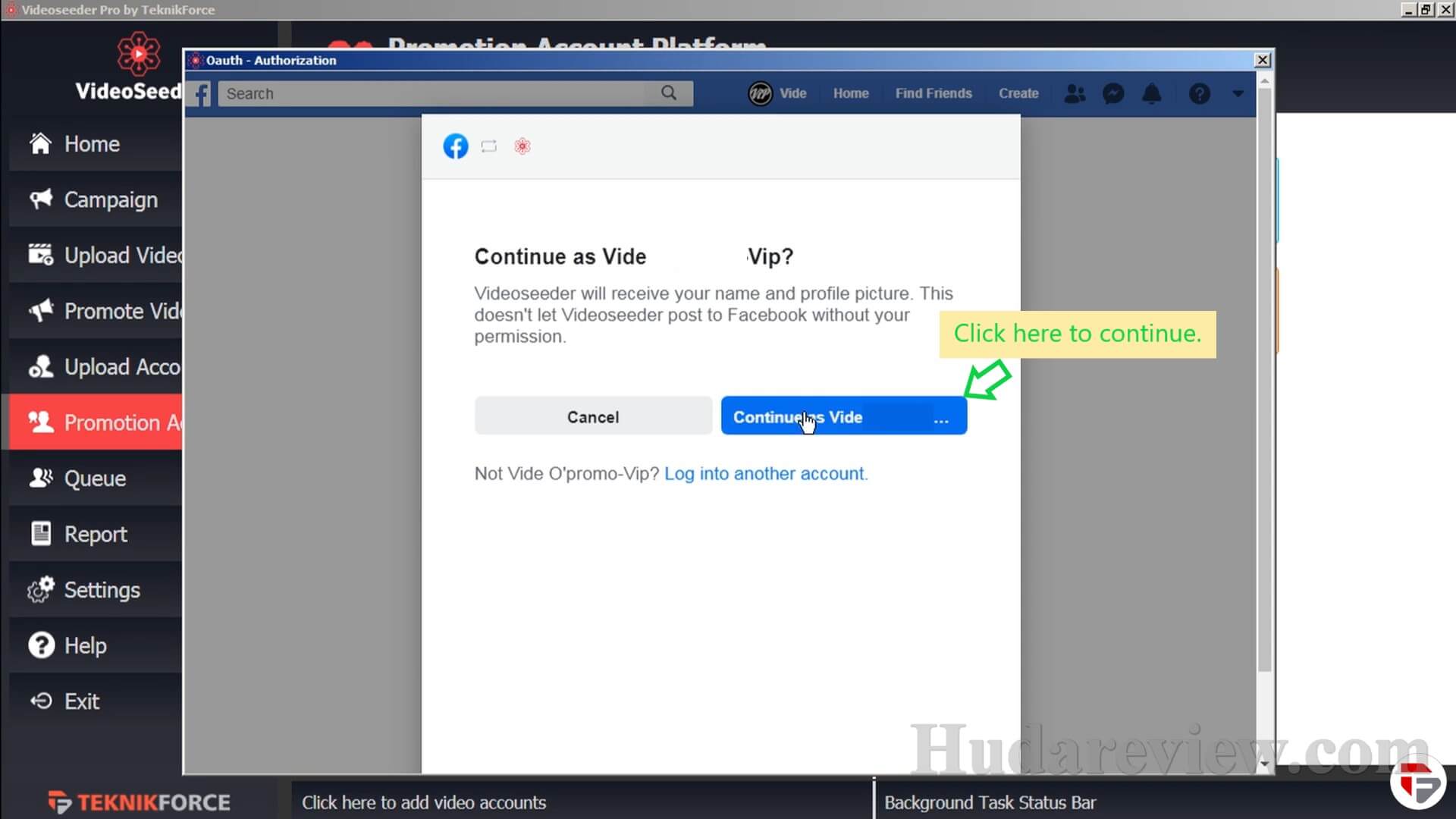
Task: Open Upload Account in the sidebar
Action: 96,367
